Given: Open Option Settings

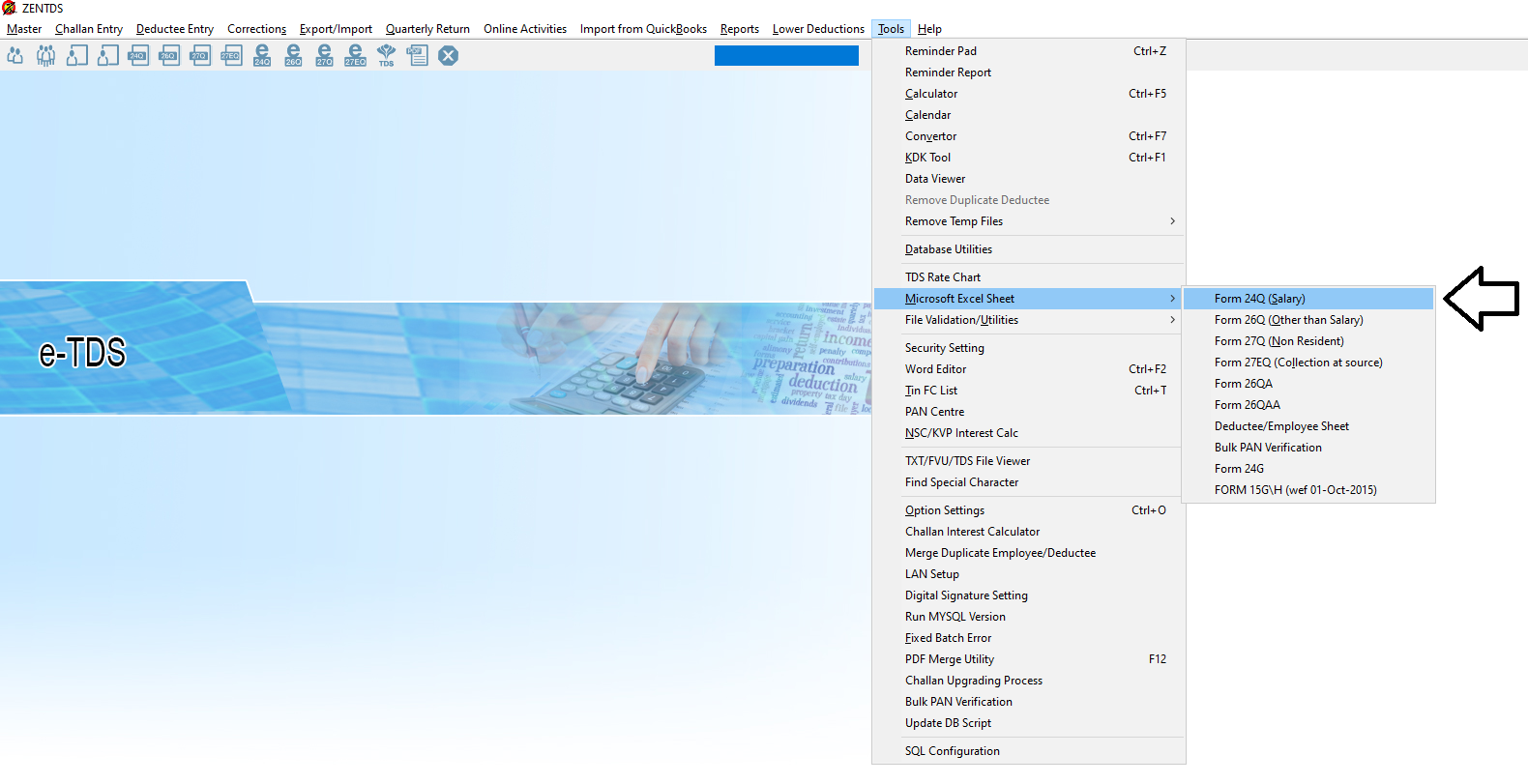Looking at the screenshot, I should [1029, 510].
